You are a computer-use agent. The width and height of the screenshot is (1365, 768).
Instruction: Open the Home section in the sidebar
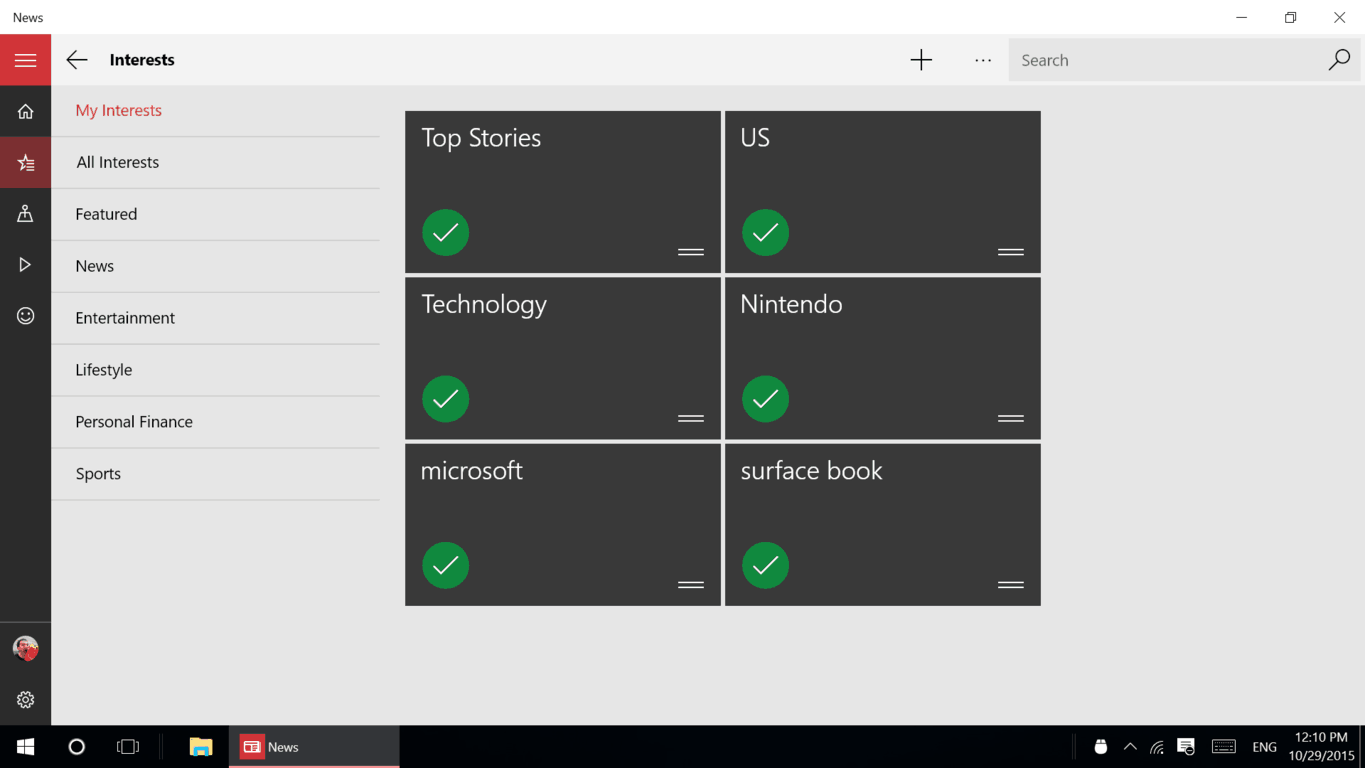(25, 111)
